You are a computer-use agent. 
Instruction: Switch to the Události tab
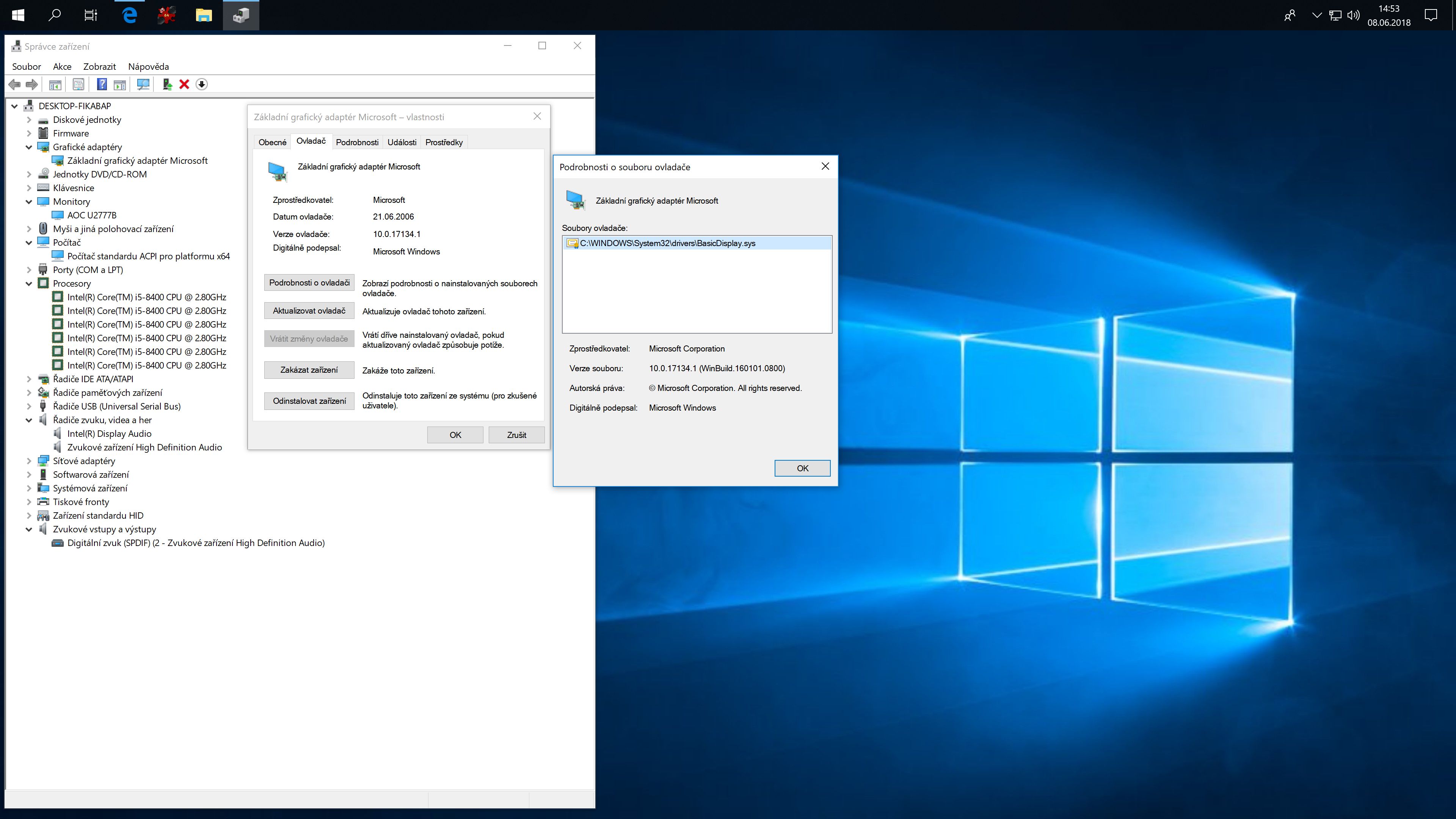point(402,143)
